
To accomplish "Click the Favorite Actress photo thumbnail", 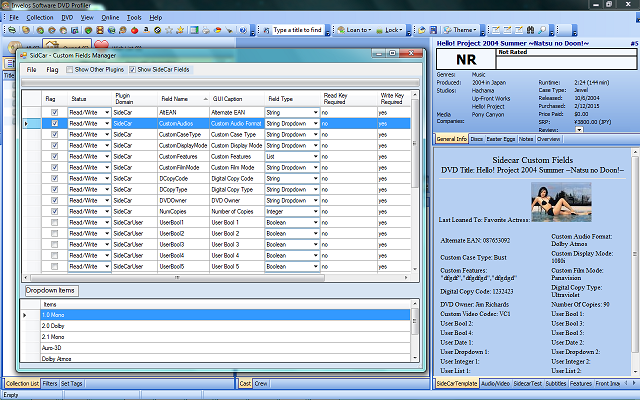I will coord(561,202).
